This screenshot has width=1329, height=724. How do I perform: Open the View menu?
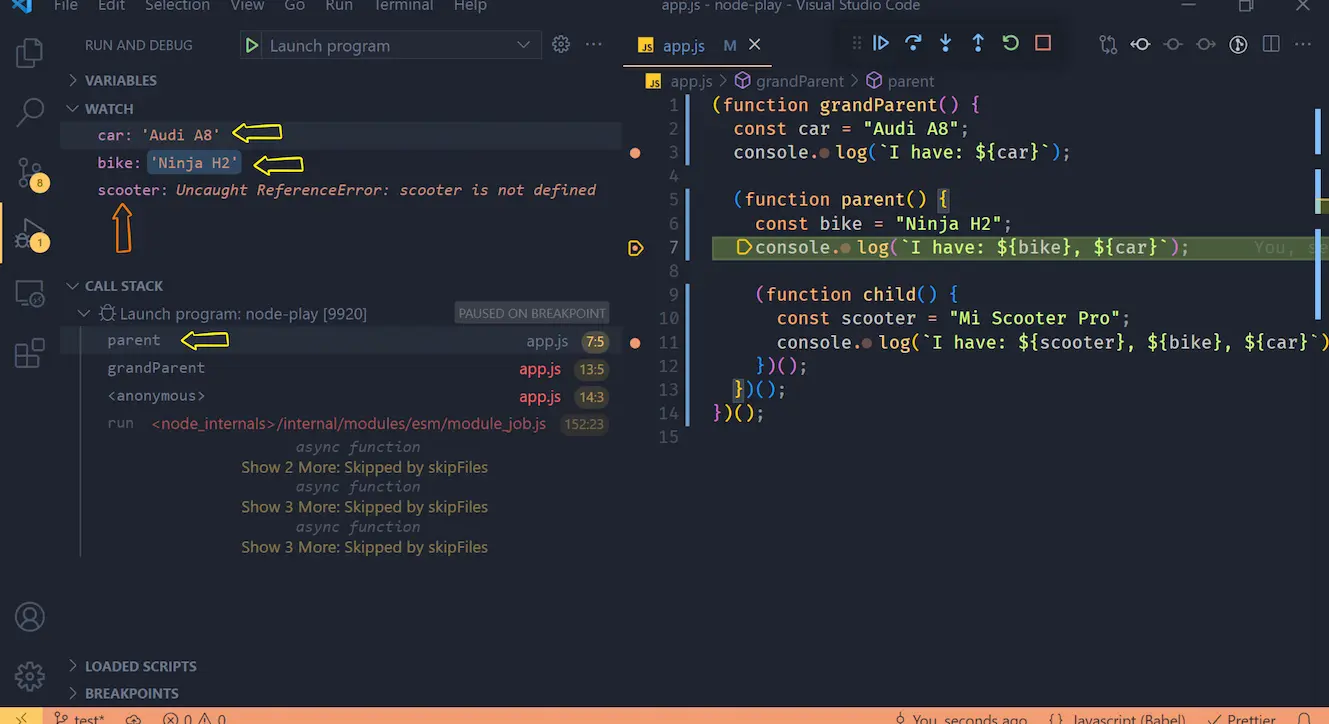pos(247,6)
